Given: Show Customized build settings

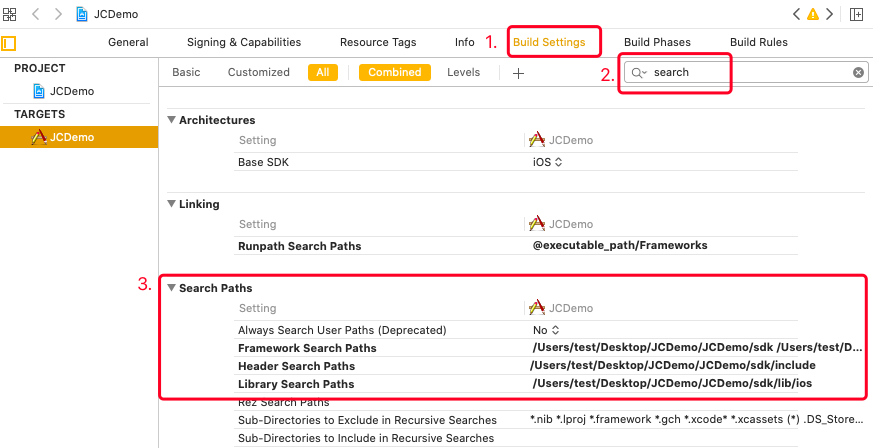Looking at the screenshot, I should (x=258, y=72).
